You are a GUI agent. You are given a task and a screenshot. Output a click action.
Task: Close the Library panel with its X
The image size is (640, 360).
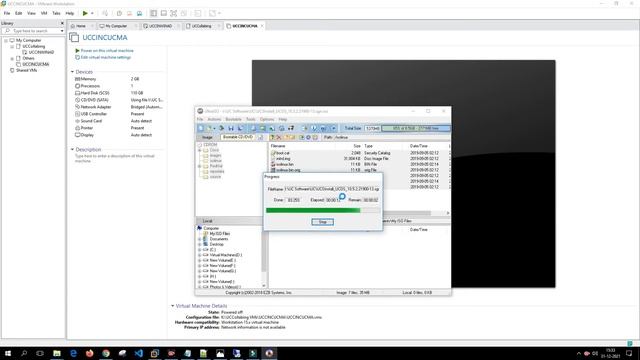tap(62, 23)
